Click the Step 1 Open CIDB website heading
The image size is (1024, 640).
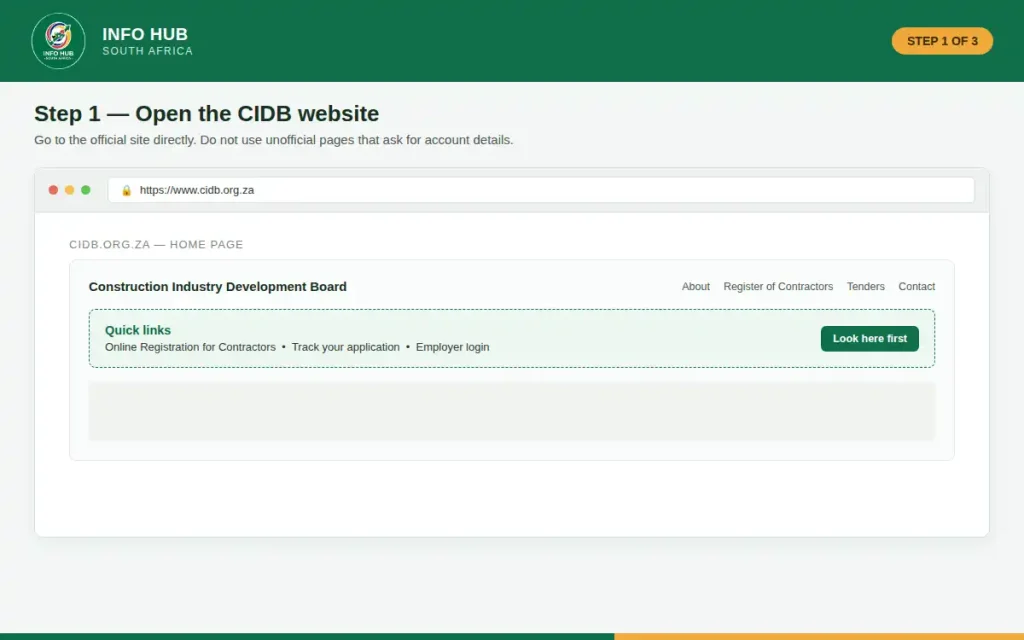click(x=206, y=114)
